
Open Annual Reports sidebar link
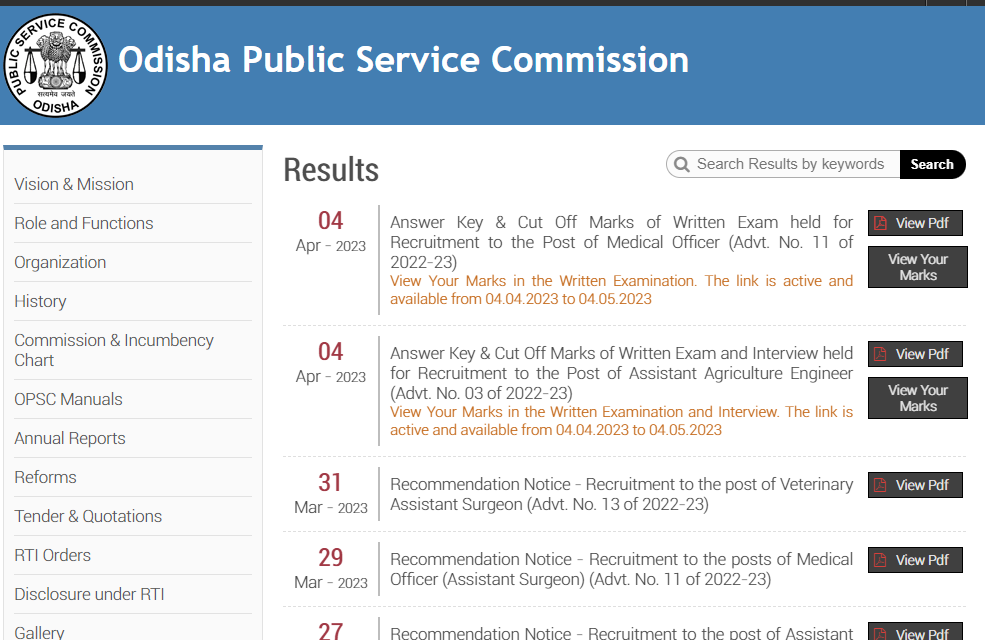tap(70, 438)
